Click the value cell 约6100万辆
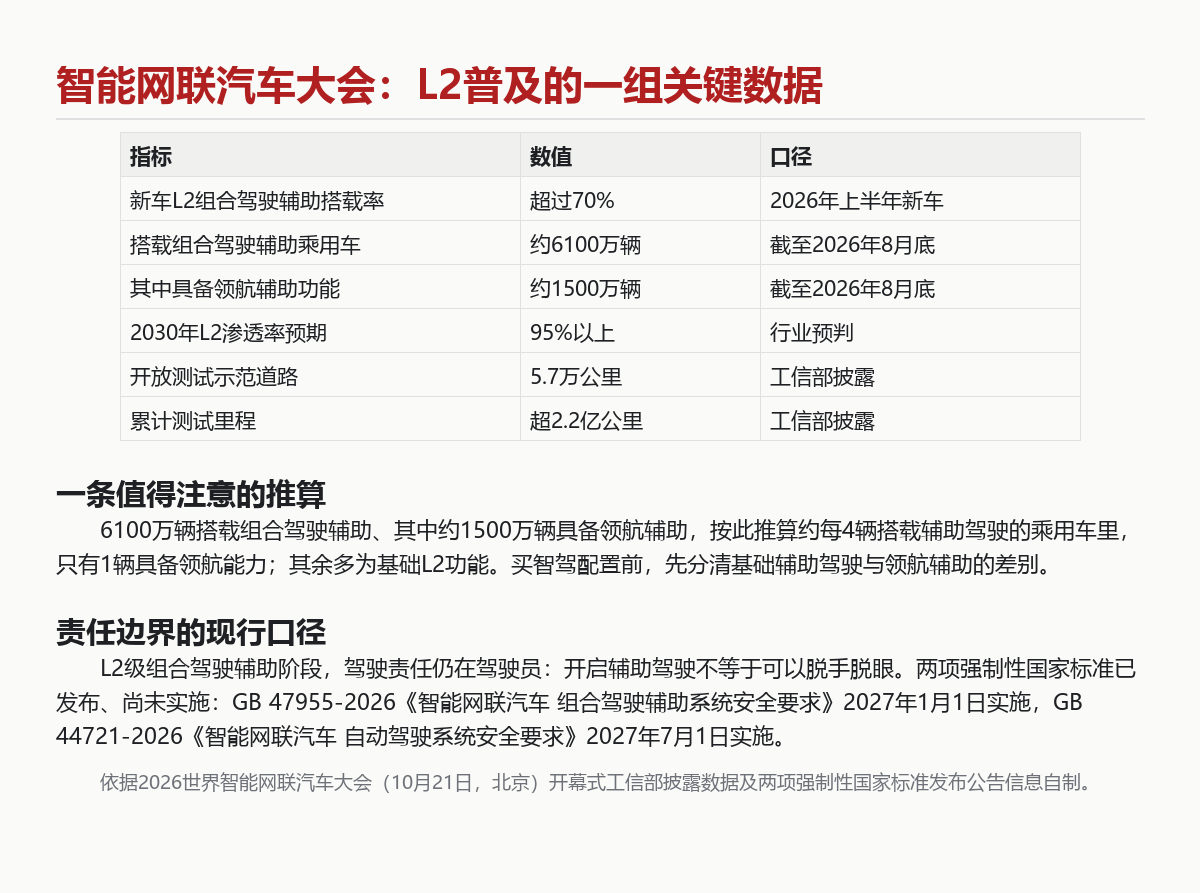The image size is (1200, 893). point(640,243)
